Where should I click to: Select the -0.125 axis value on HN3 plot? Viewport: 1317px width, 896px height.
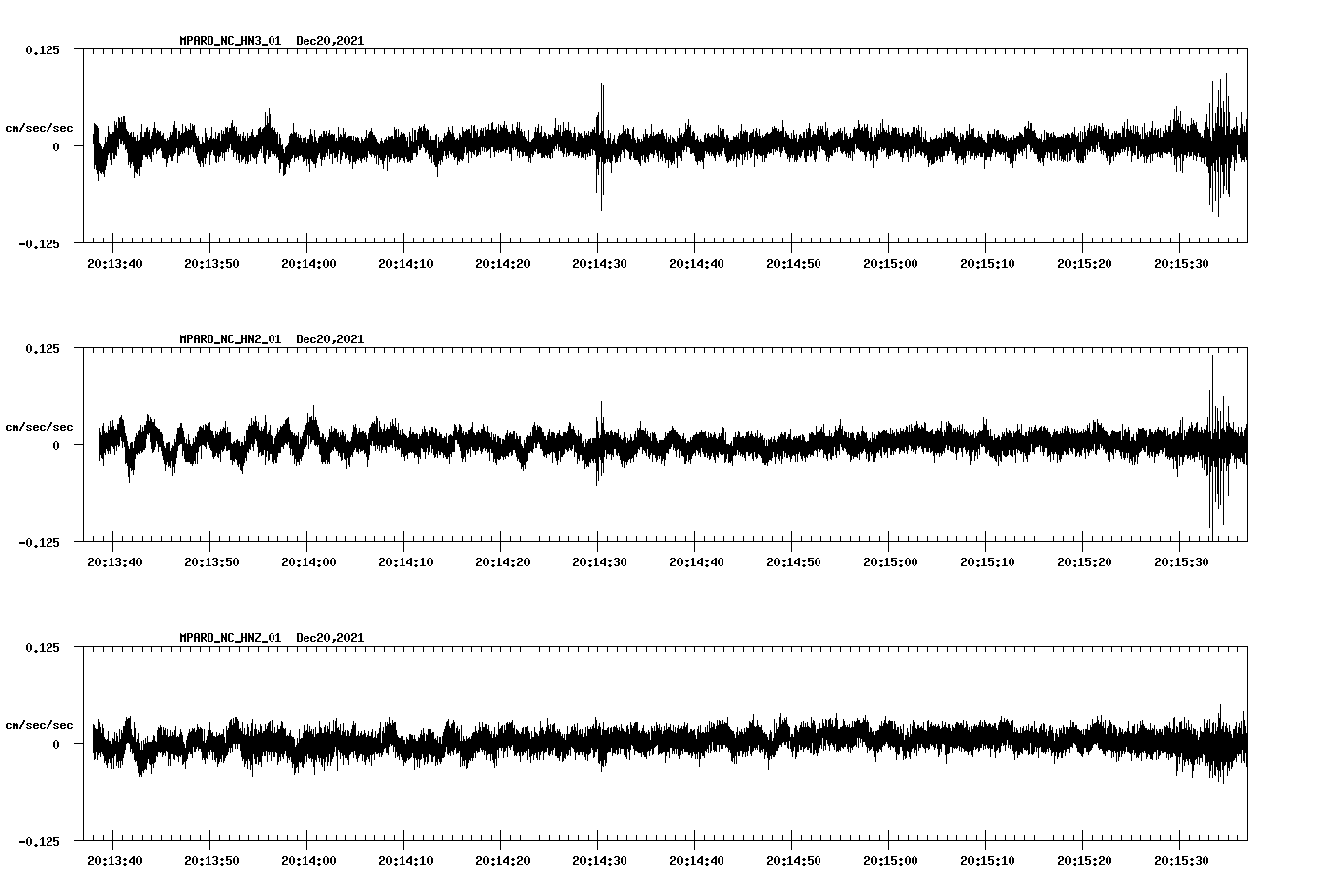point(39,243)
